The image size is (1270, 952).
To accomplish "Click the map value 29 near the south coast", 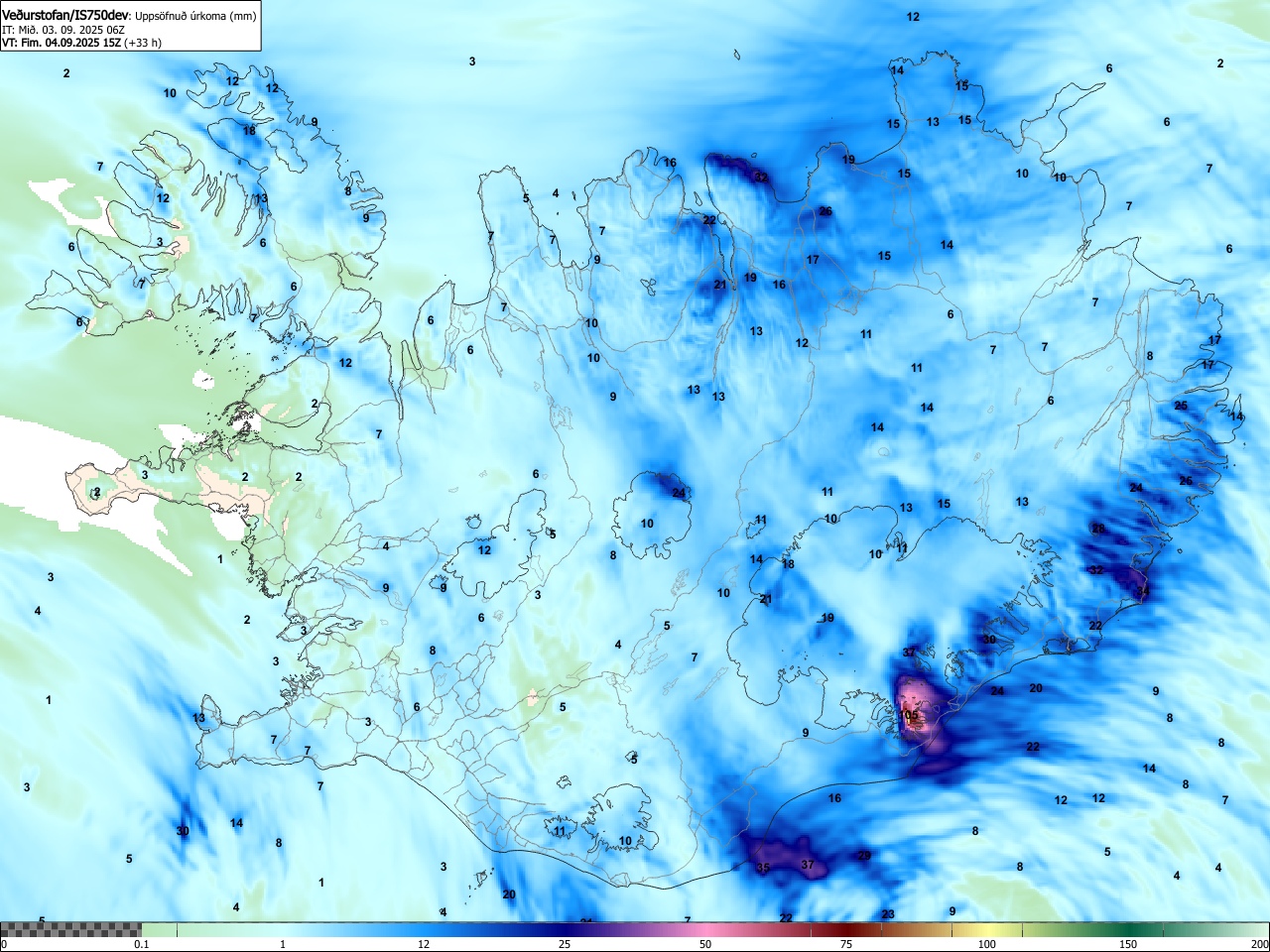I will click(x=864, y=855).
